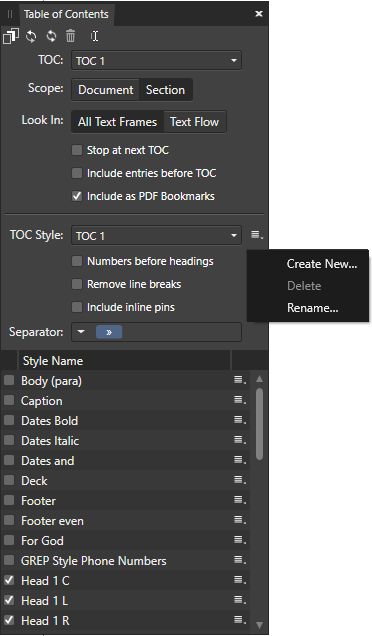This screenshot has height=636, width=372.
Task: Select the Table of Contents panel tab
Action: pos(66,14)
